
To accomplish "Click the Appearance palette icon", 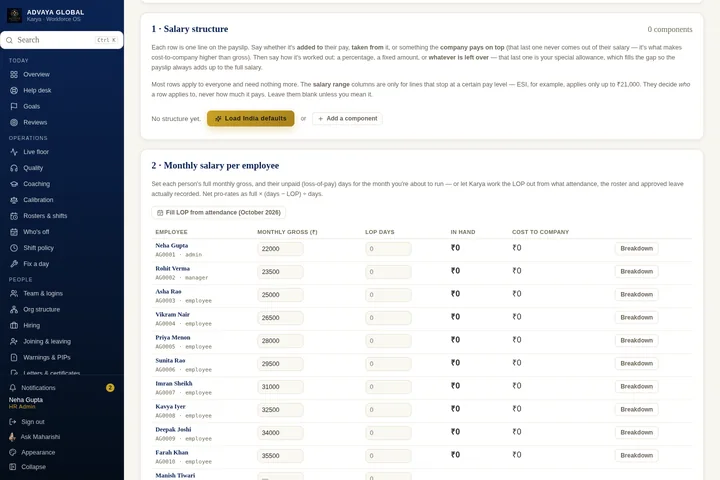I will (12, 452).
